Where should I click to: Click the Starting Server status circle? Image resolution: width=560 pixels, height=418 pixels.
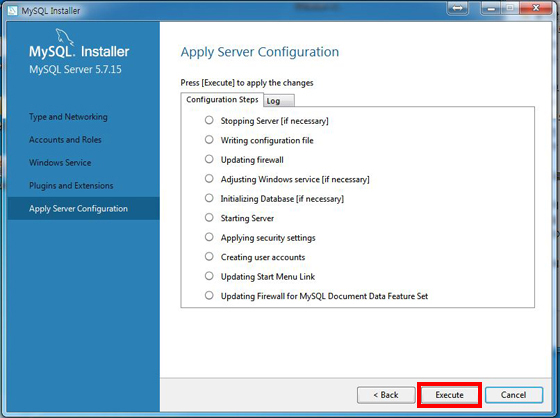click(209, 218)
